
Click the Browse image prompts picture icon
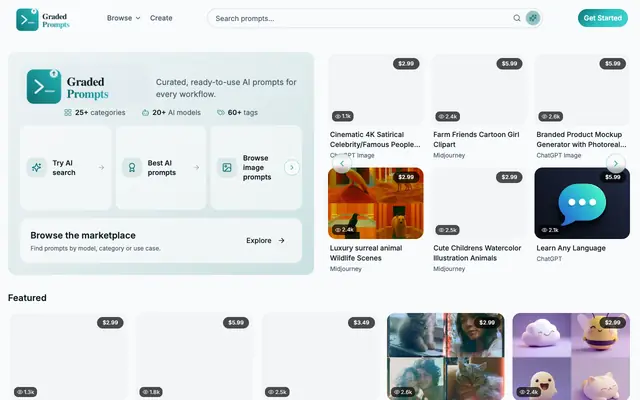[227, 167]
